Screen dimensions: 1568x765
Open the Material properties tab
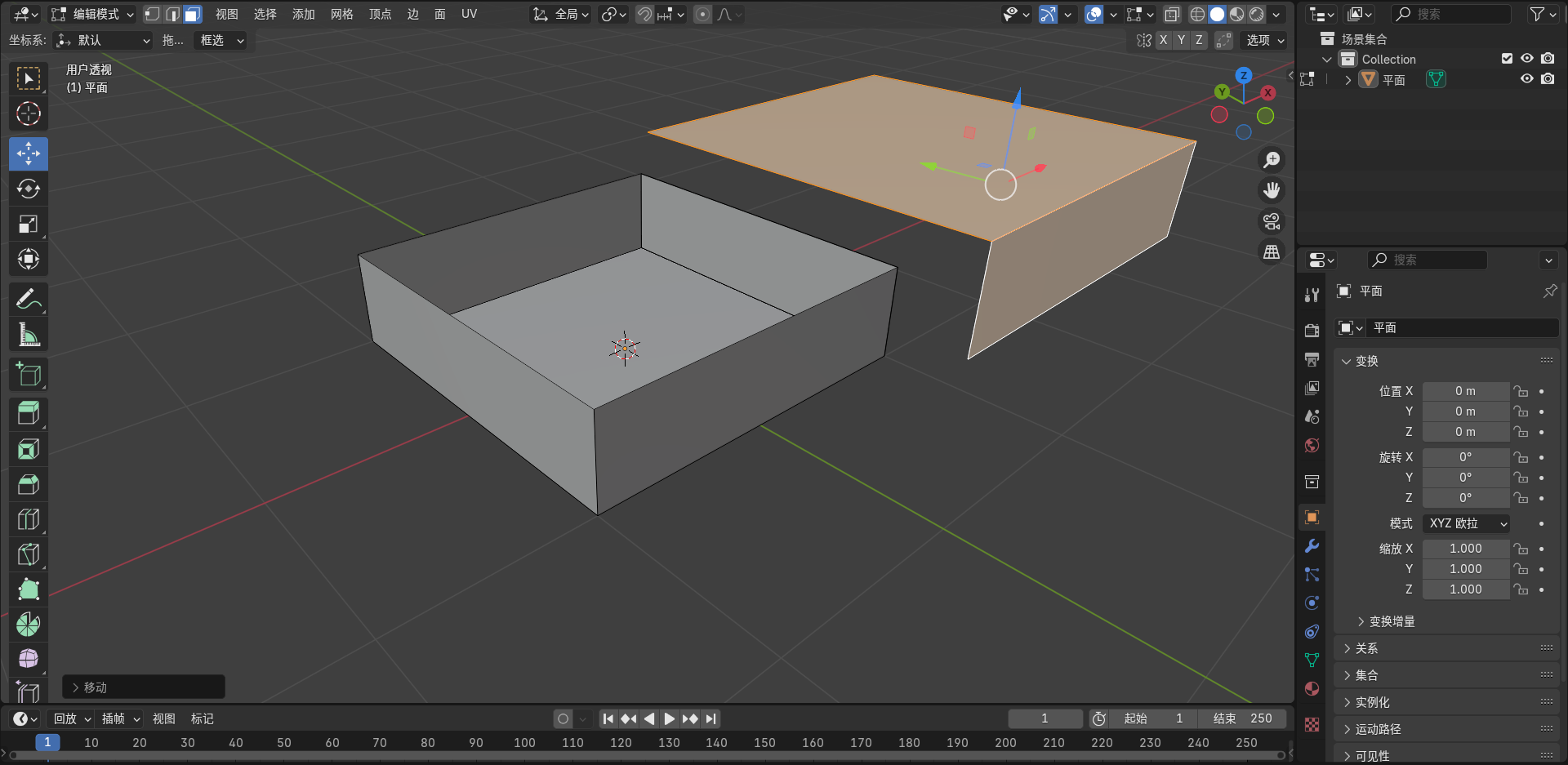tap(1312, 688)
